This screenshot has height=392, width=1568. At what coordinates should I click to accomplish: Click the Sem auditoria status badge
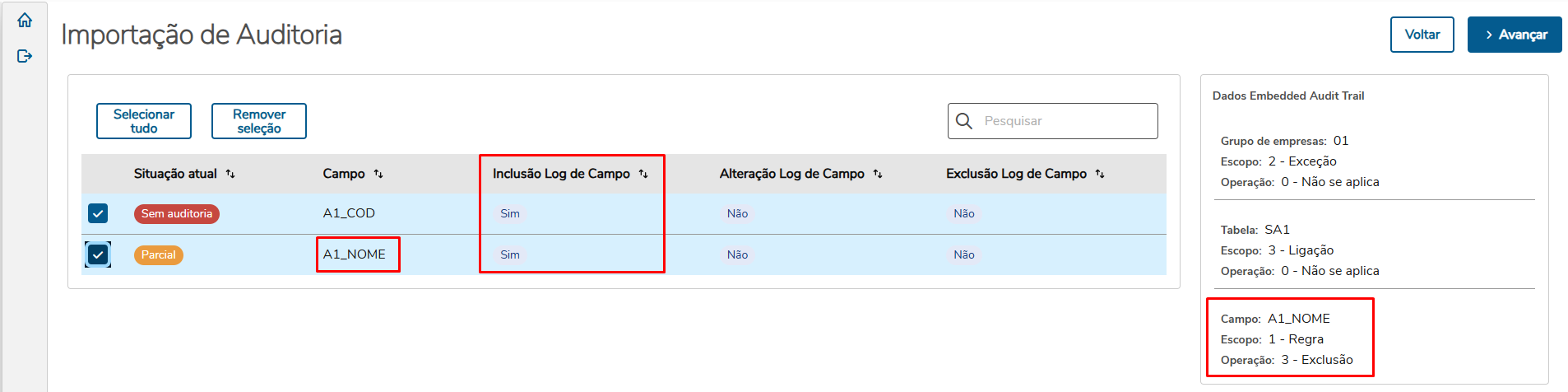(x=177, y=214)
